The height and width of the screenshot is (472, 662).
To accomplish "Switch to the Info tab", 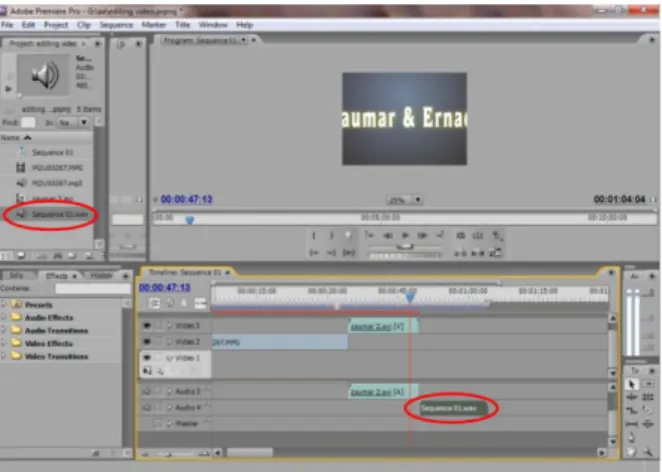I will click(16, 276).
